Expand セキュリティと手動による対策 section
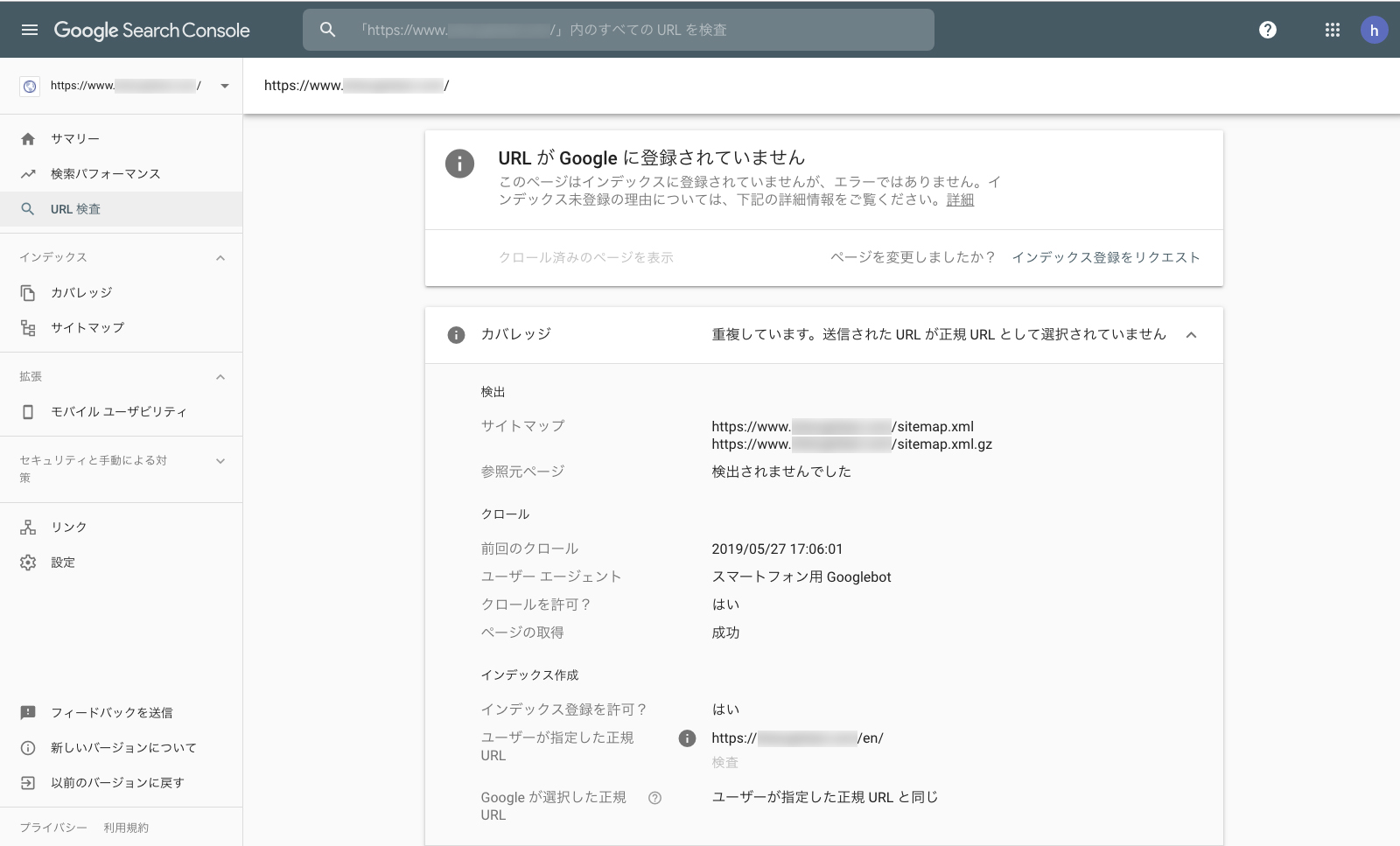The width and height of the screenshot is (1400, 846). 220,461
